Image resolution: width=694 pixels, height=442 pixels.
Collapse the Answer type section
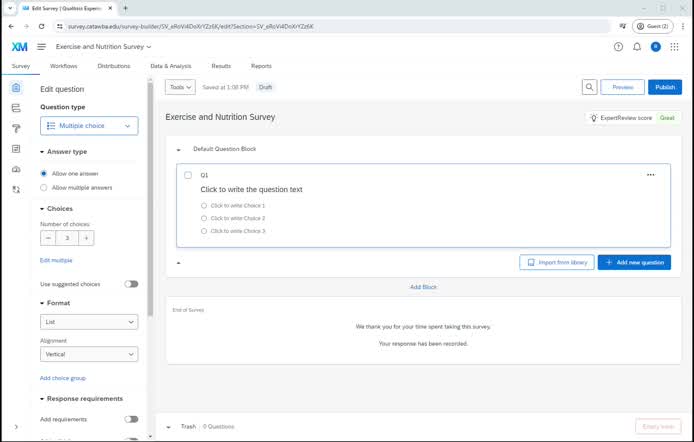pos(42,152)
